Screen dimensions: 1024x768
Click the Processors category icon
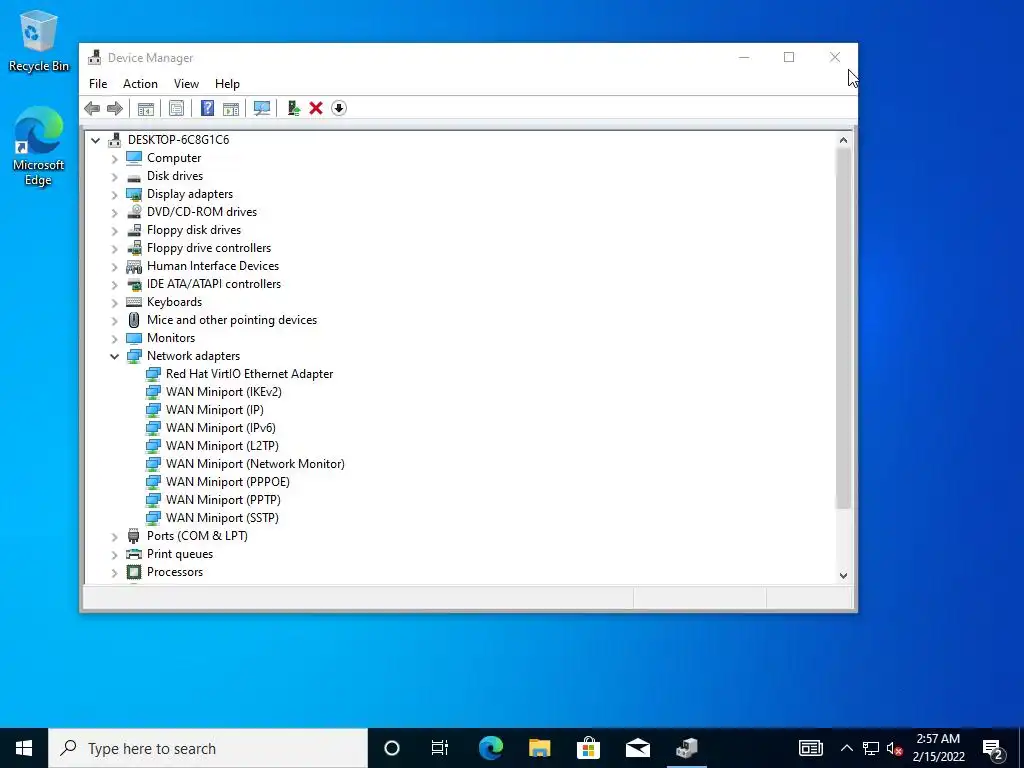pos(134,572)
